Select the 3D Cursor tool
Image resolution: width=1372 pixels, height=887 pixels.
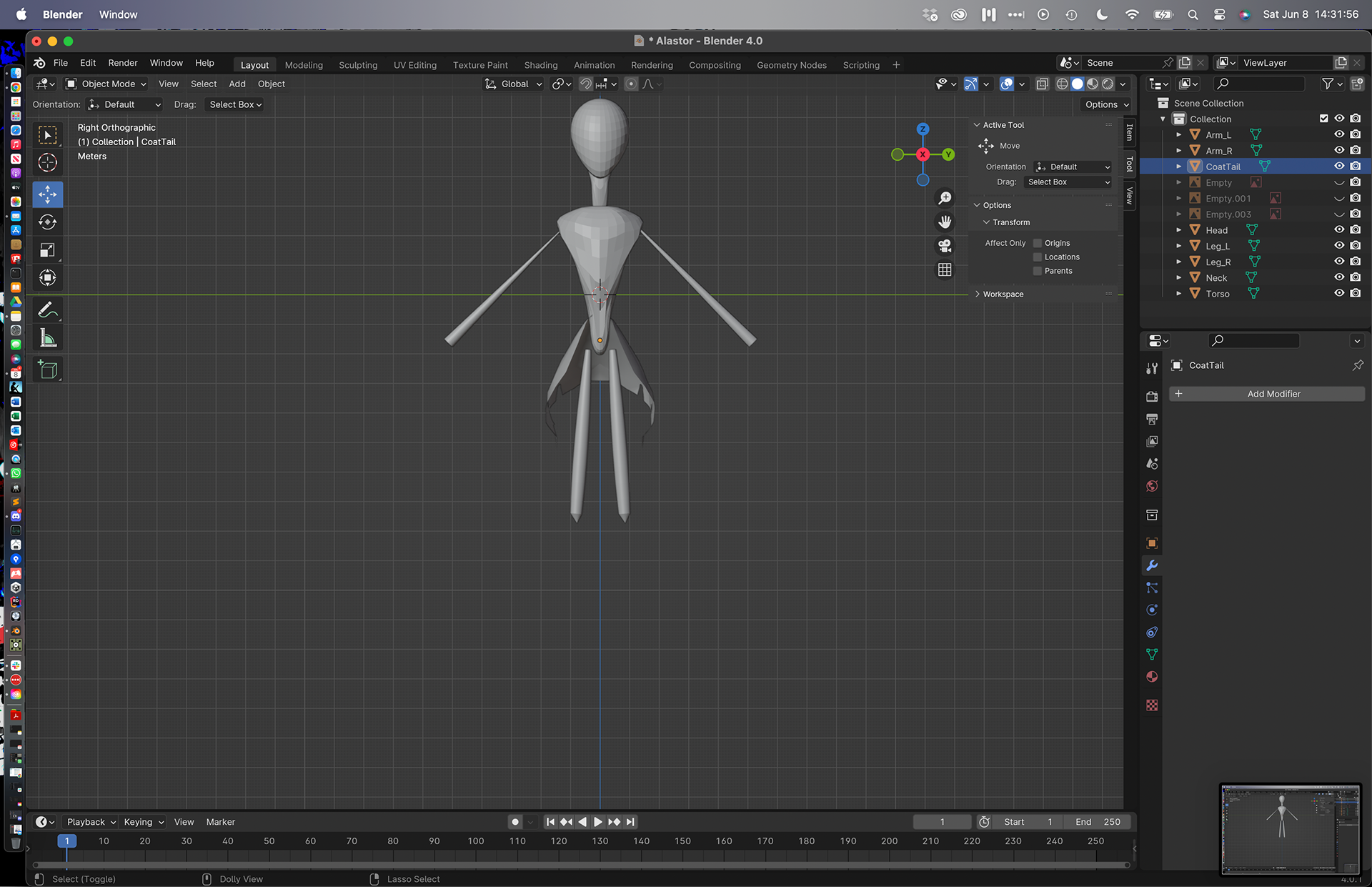point(48,163)
